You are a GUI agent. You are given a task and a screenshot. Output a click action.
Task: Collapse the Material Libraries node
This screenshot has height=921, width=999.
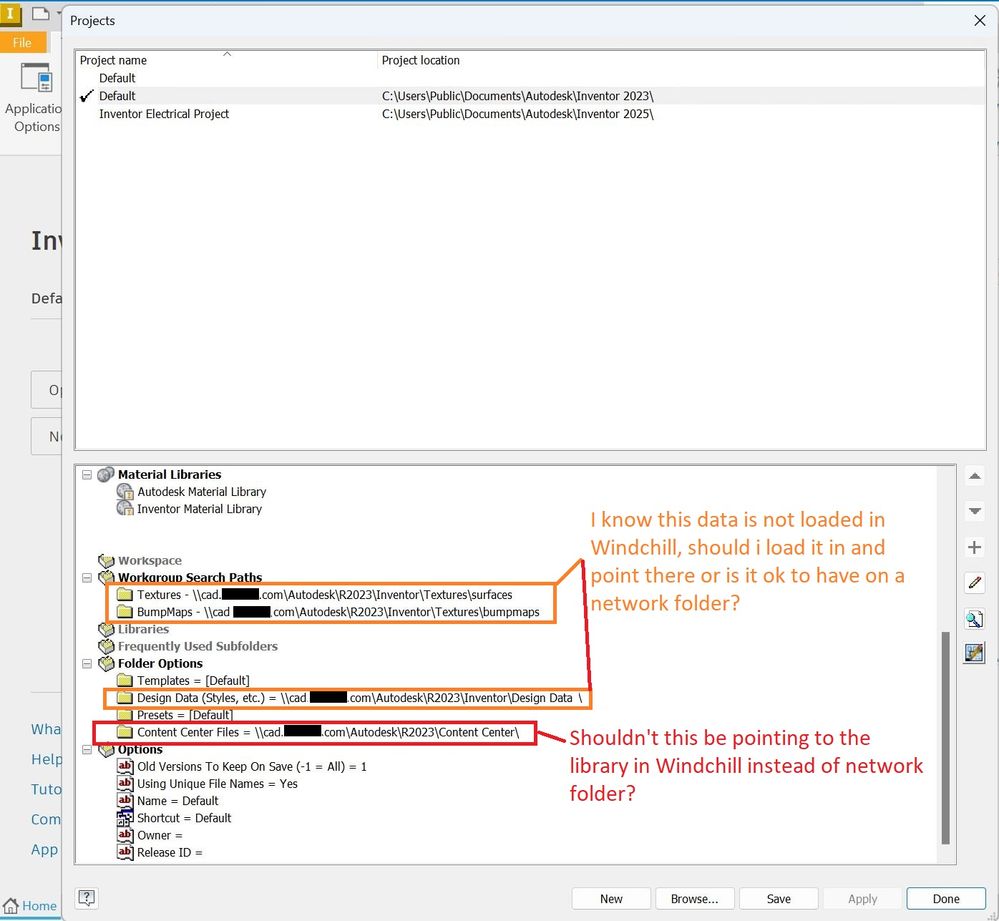87,475
